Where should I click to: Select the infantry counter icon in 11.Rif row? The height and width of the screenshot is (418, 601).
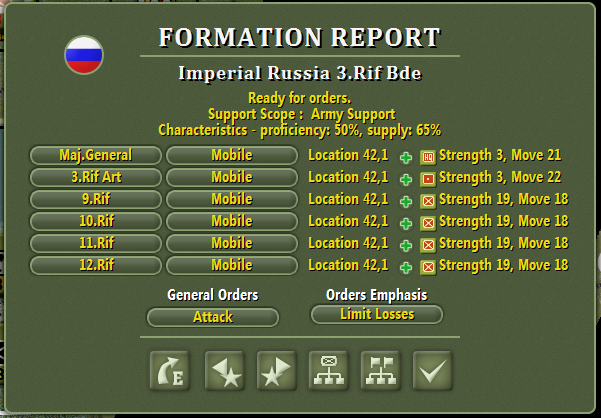pos(428,246)
